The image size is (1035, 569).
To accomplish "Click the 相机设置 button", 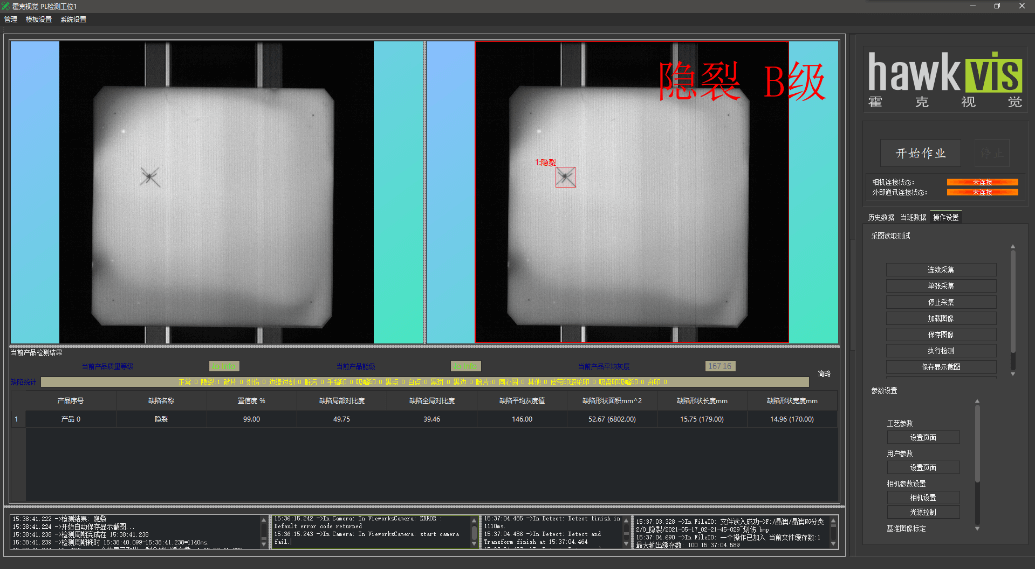I will [923, 498].
